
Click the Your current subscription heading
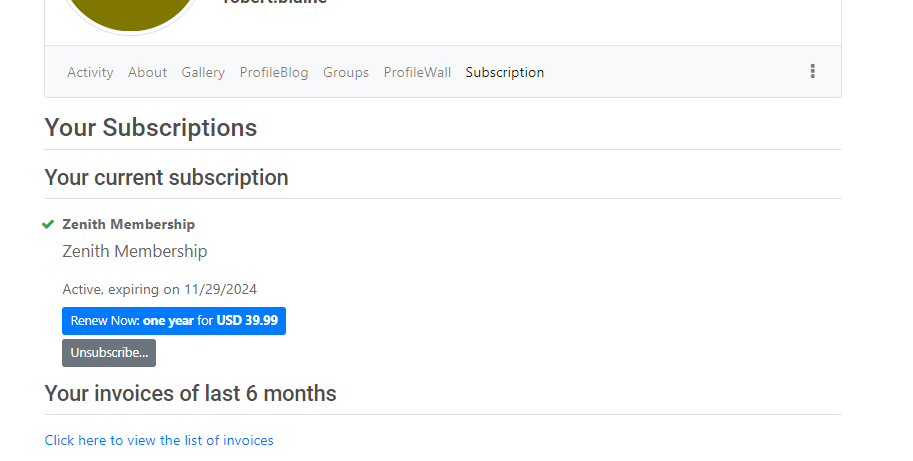coord(167,178)
